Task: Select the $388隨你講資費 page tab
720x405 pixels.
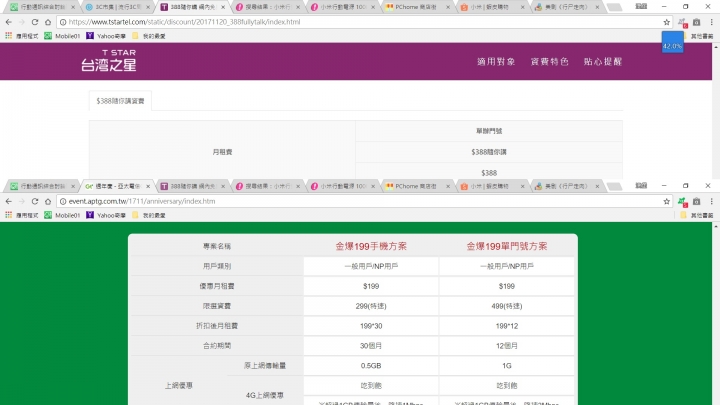Action: [x=120, y=101]
